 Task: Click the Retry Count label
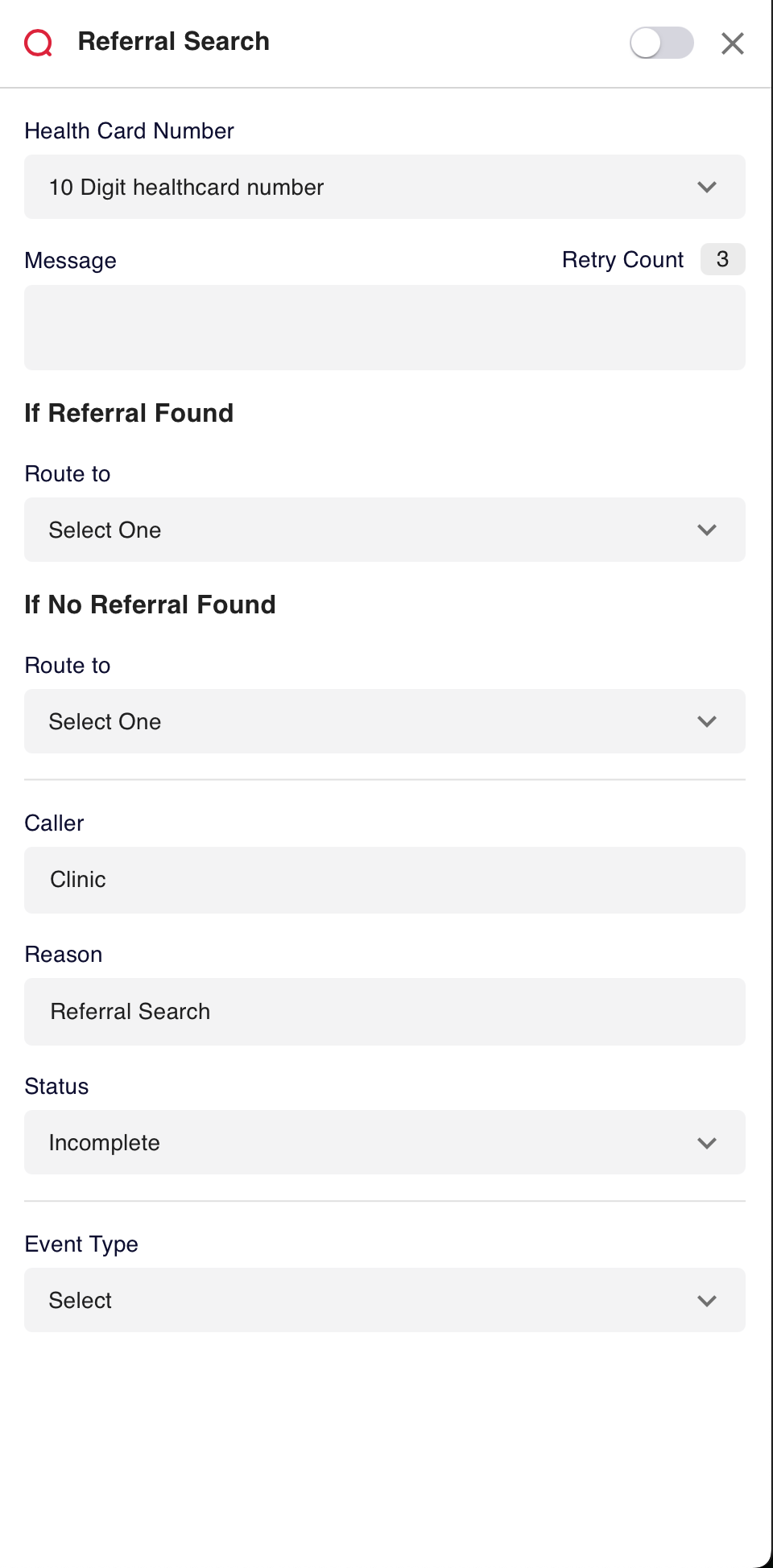(x=622, y=260)
